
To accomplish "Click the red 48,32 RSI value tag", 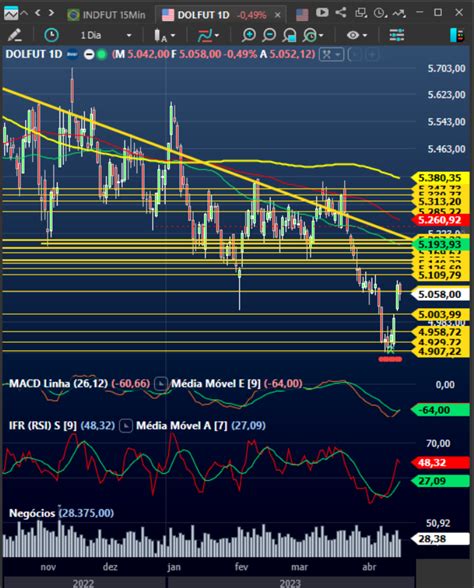I will 440,462.
